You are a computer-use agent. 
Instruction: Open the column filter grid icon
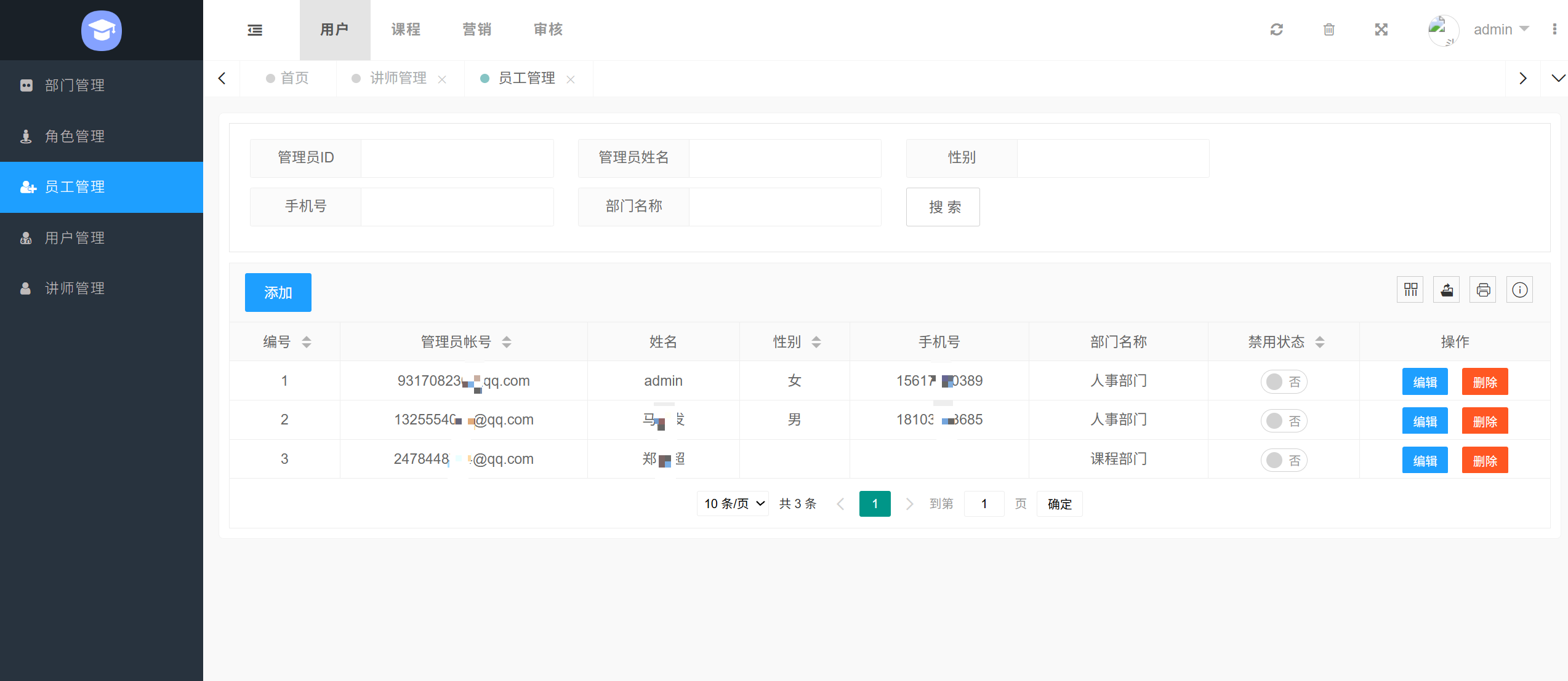(x=1410, y=290)
